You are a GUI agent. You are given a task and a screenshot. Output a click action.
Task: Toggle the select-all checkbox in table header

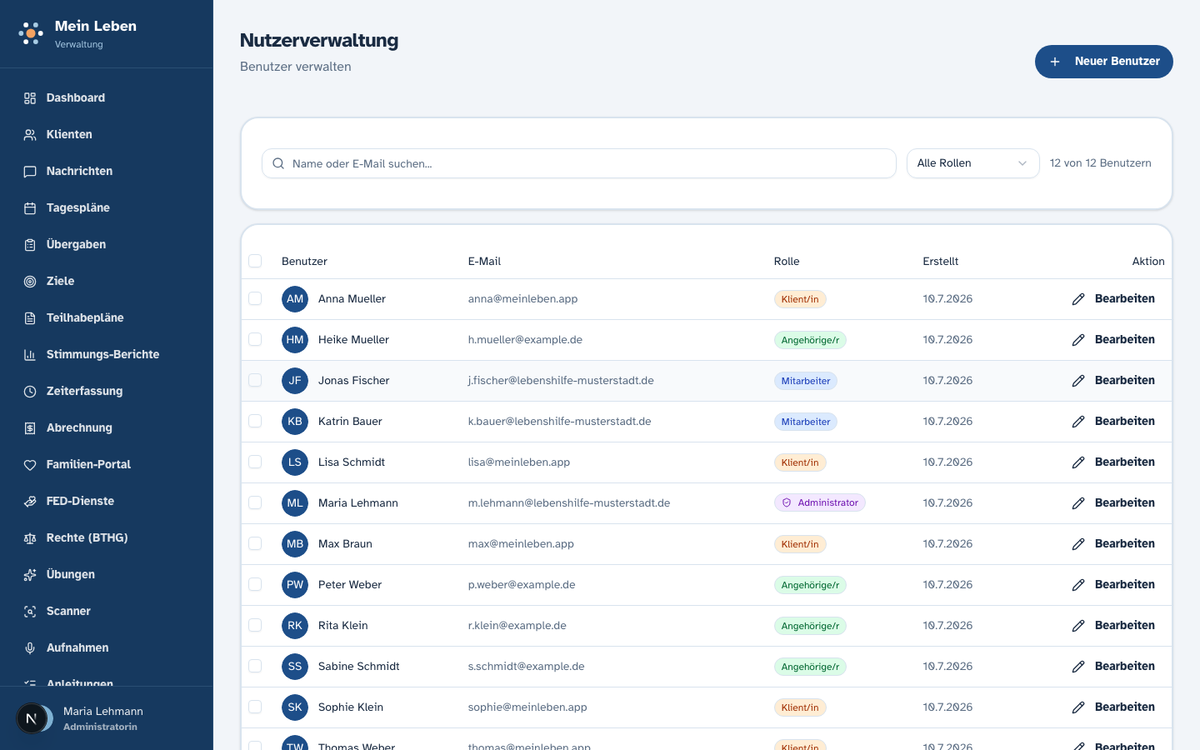(255, 261)
